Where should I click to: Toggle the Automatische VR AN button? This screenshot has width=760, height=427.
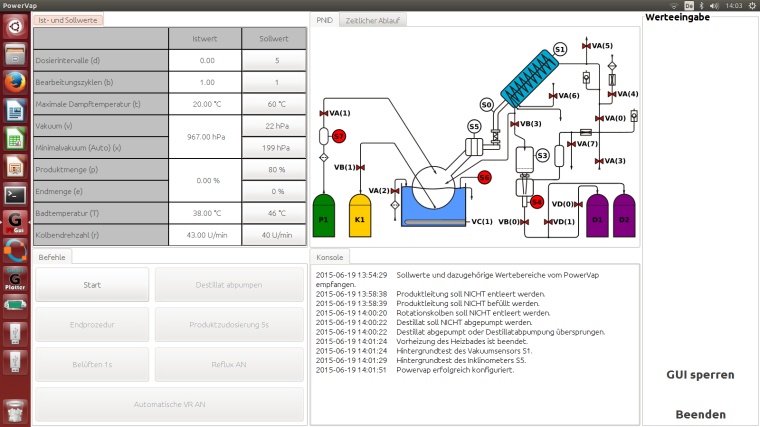pyautogui.click(x=169, y=404)
